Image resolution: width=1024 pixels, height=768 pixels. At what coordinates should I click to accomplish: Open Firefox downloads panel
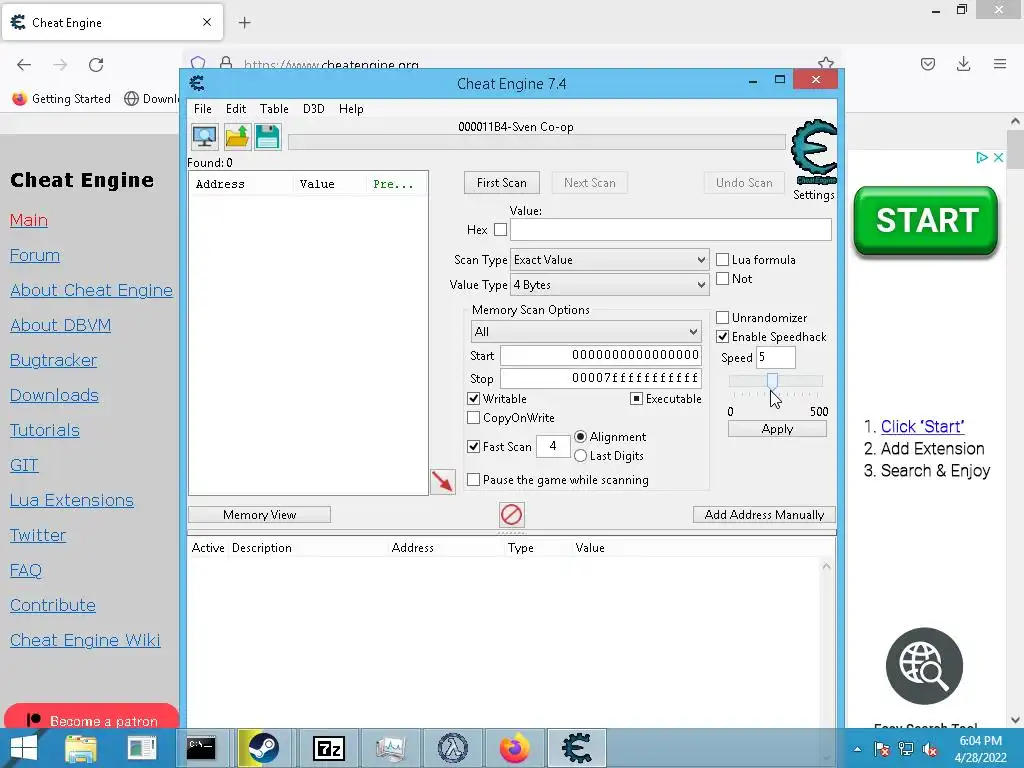tap(963, 64)
